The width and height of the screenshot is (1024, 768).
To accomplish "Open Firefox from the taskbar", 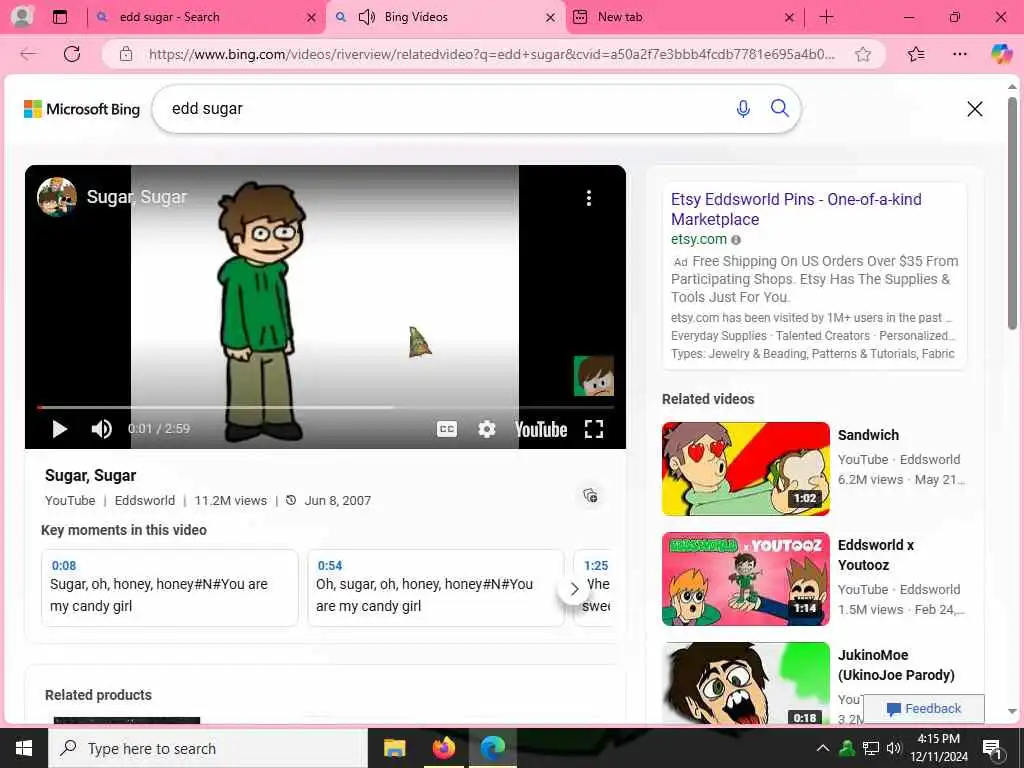I will click(443, 748).
